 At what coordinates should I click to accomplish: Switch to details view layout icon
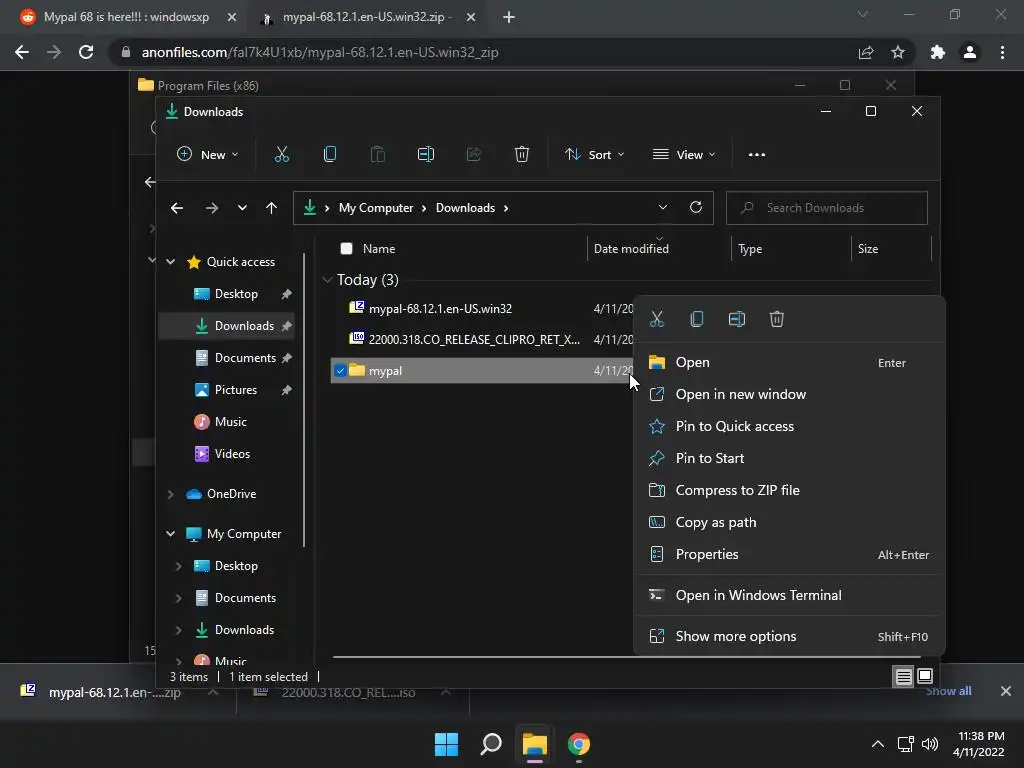[903, 677]
